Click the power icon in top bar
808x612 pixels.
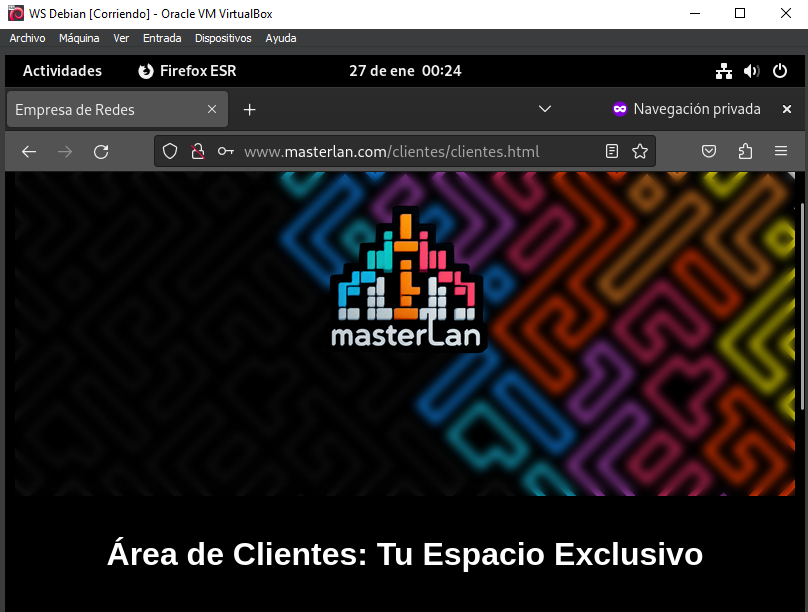780,71
